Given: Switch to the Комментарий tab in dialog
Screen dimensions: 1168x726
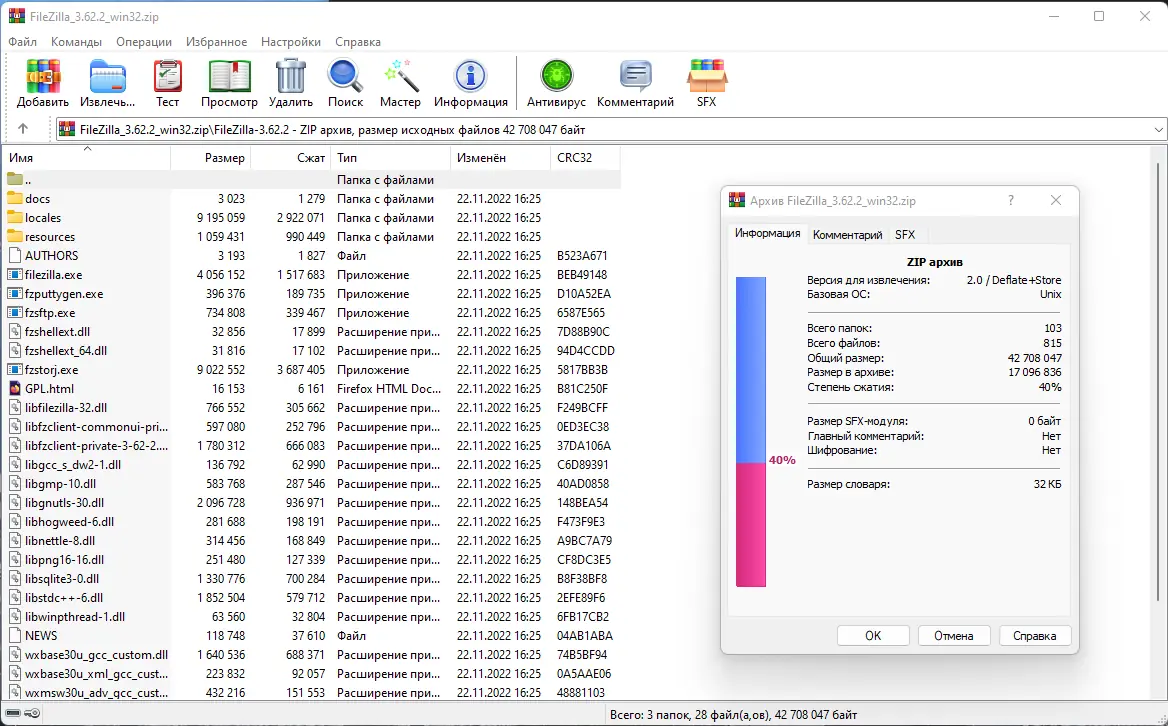Looking at the screenshot, I should click(848, 235).
